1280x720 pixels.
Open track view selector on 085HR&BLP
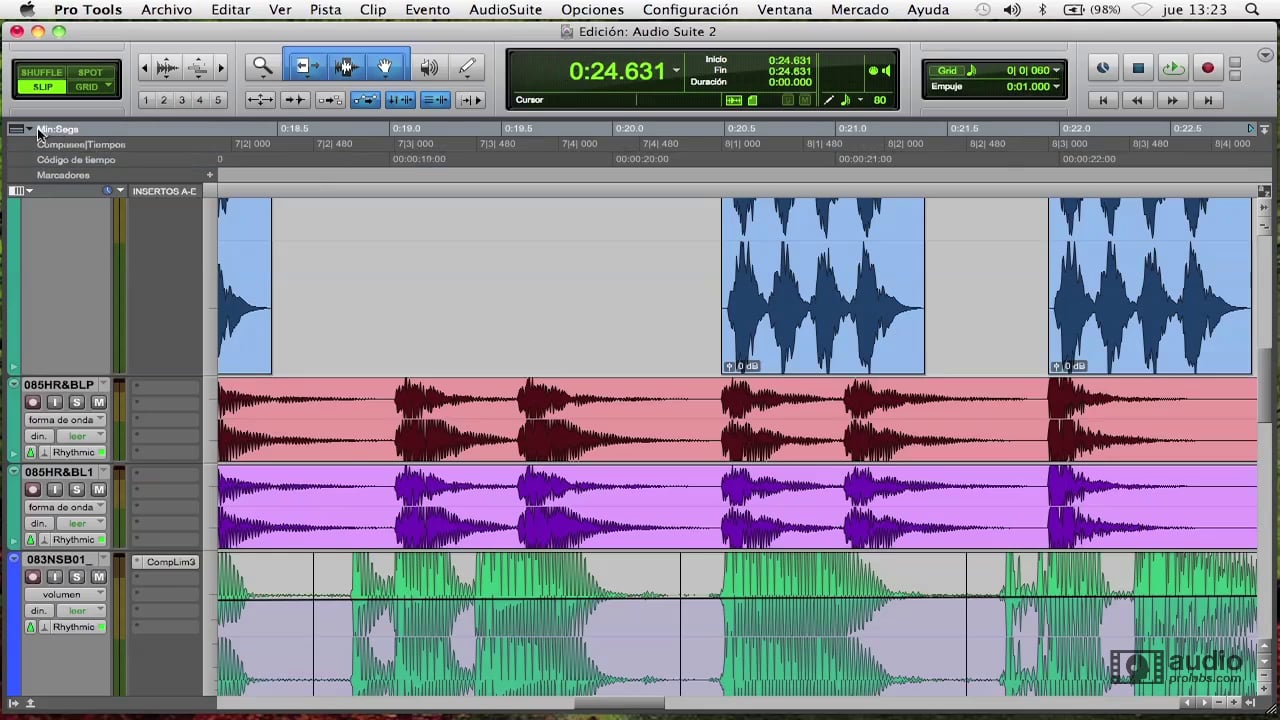click(66, 420)
